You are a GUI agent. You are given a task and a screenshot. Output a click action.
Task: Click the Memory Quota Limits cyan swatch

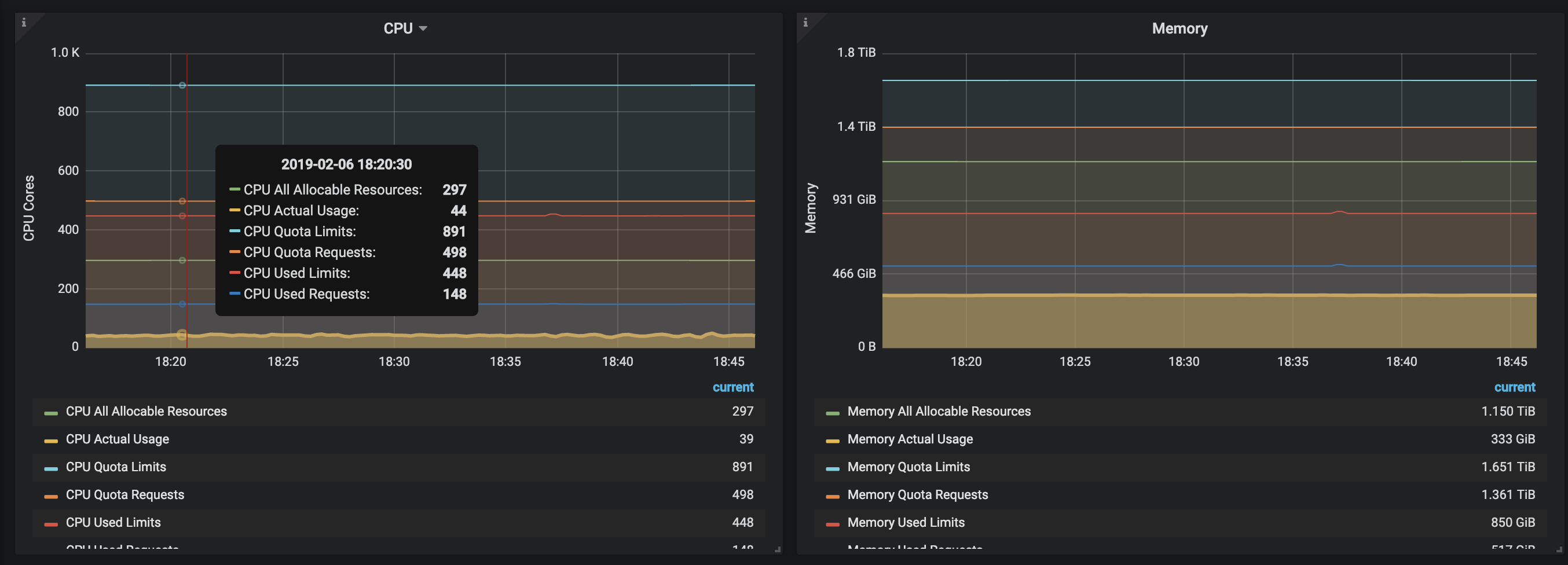point(832,468)
